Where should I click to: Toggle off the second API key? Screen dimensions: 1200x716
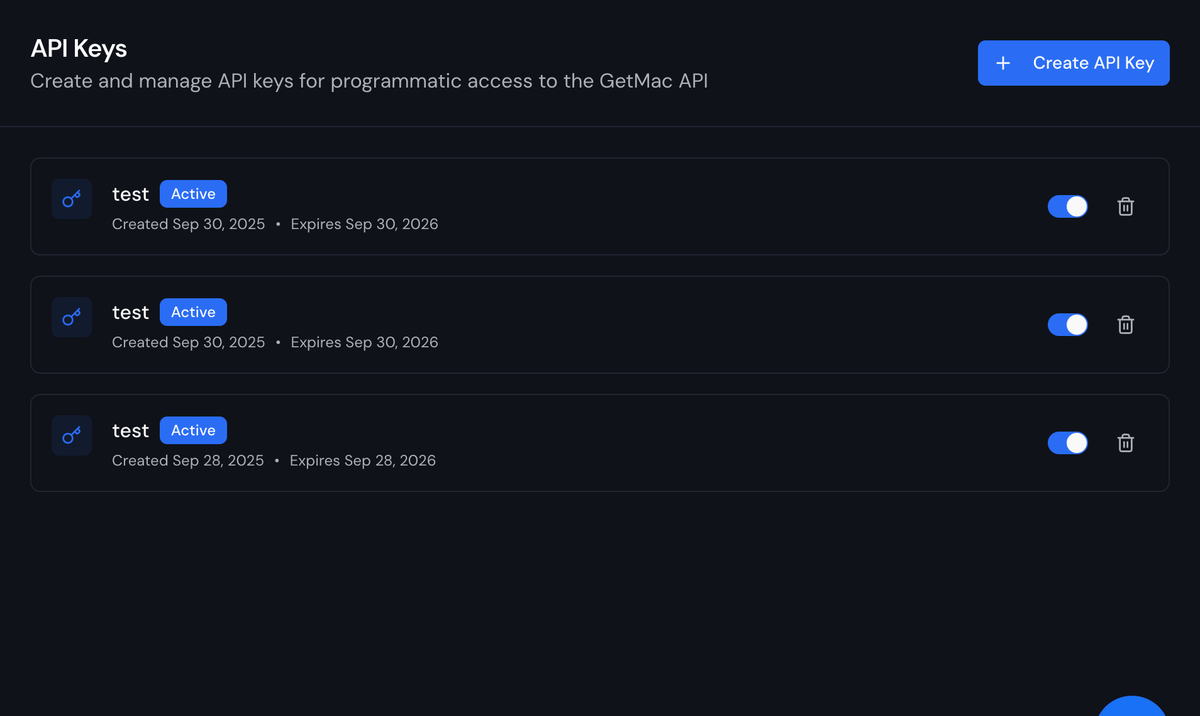pos(1067,325)
